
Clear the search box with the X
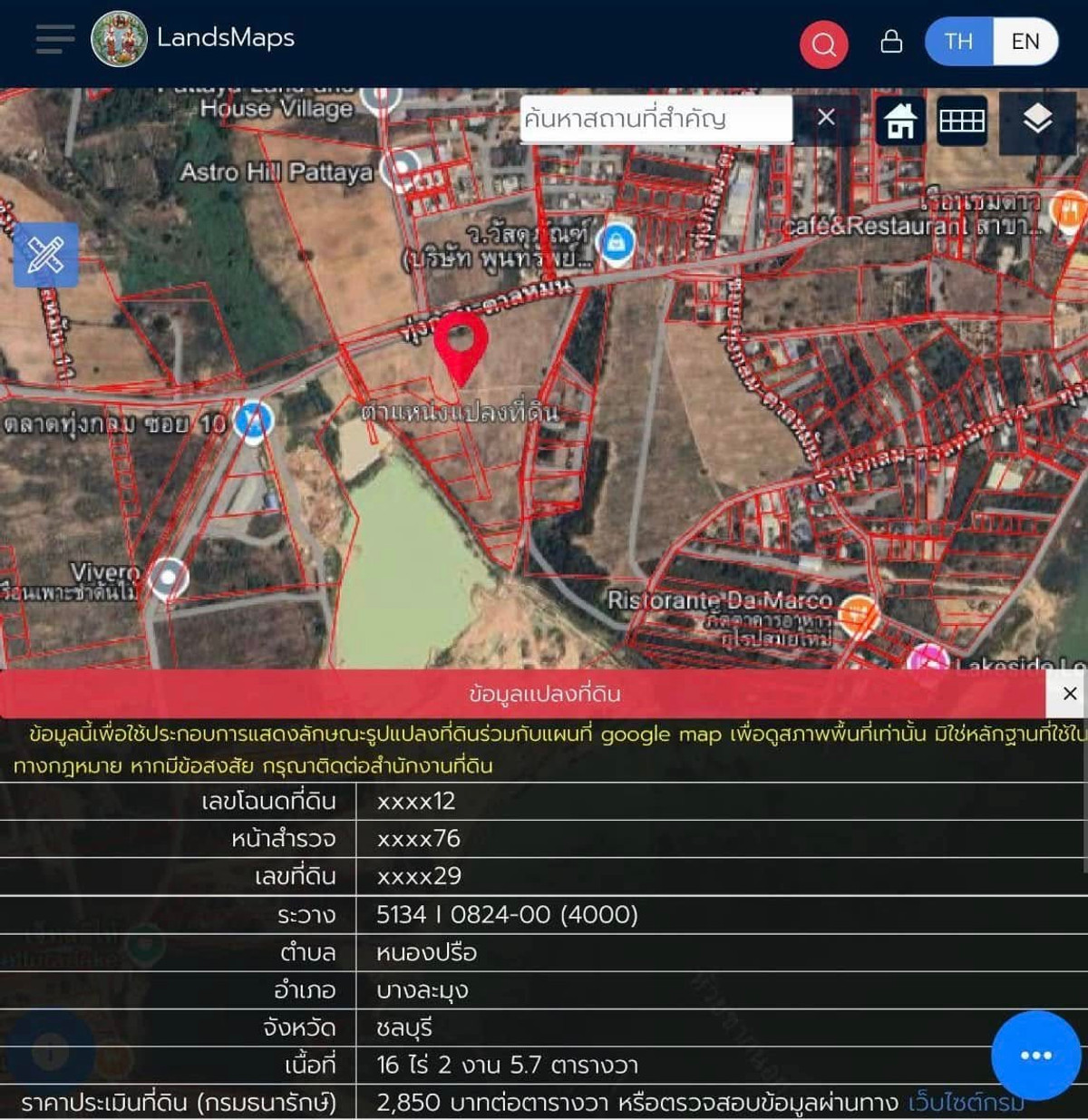coord(825,118)
